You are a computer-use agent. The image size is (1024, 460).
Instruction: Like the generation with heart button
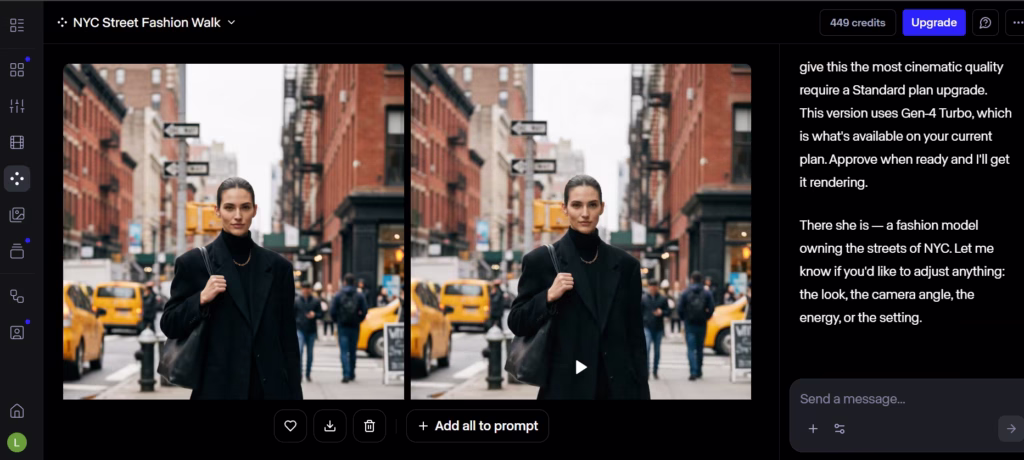291,426
